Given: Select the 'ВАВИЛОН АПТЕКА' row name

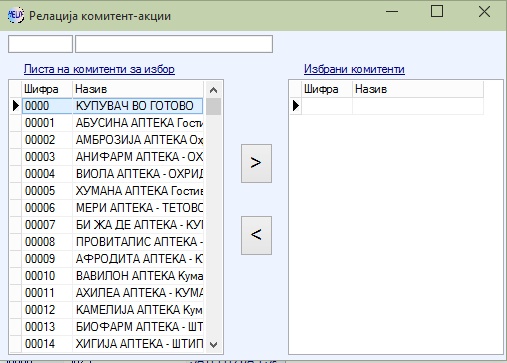Looking at the screenshot, I should (138, 276).
